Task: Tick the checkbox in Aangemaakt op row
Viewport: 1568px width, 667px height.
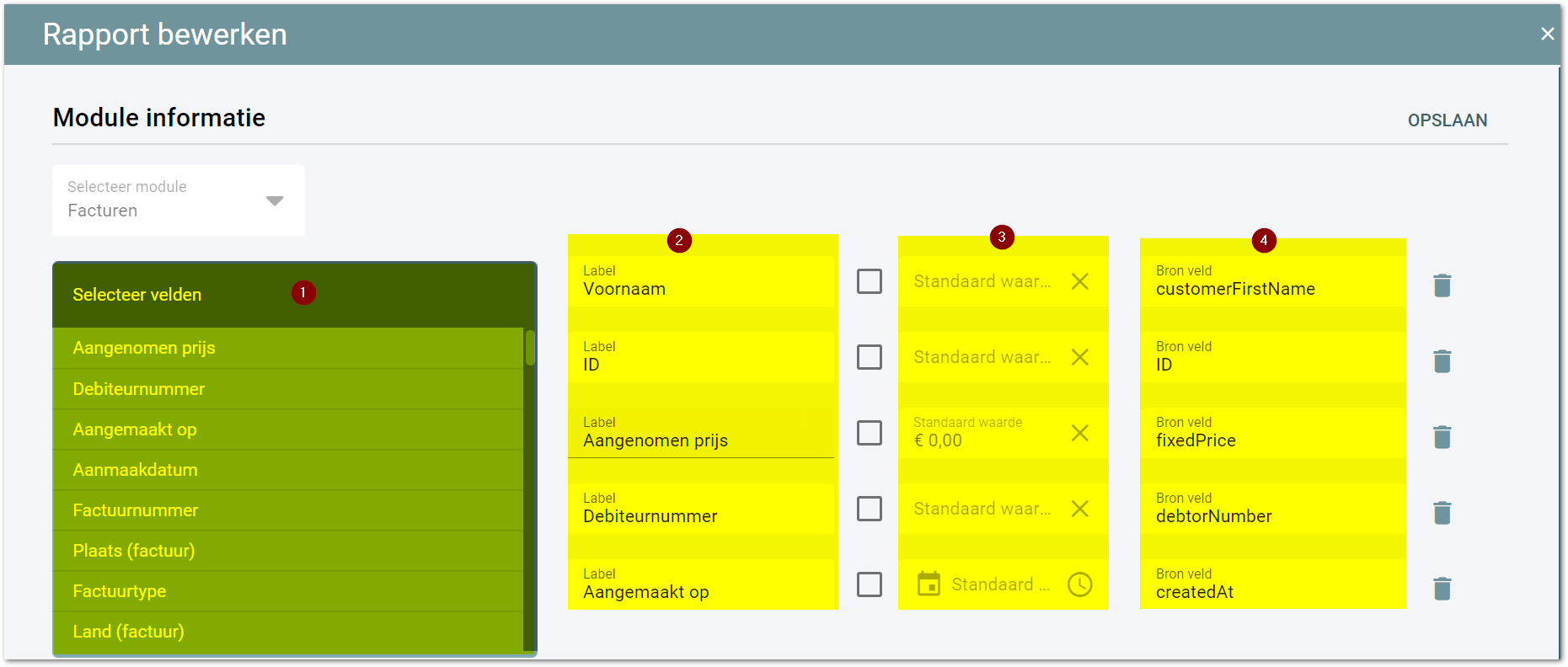Action: click(x=870, y=584)
